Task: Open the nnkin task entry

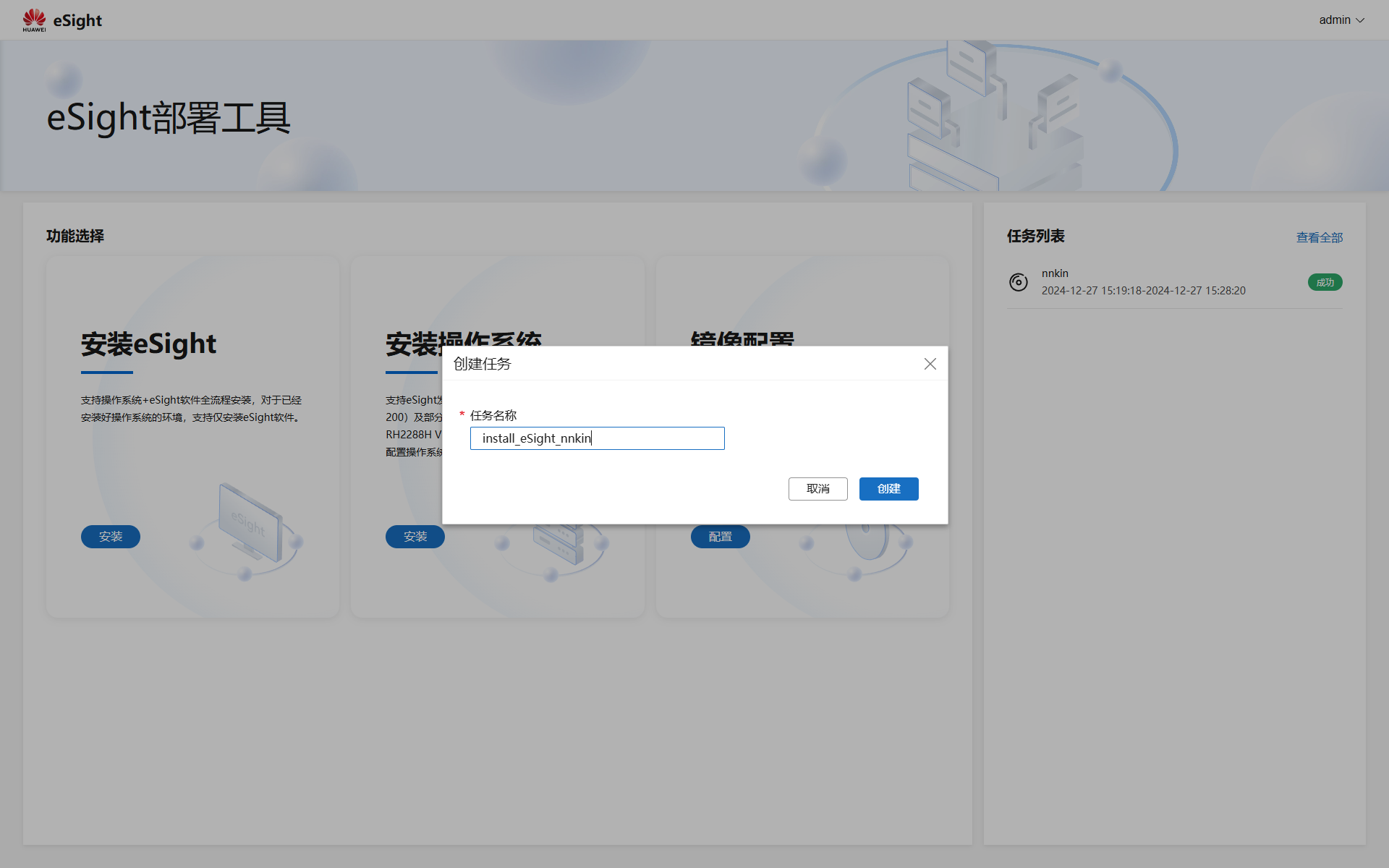Action: click(x=1055, y=273)
